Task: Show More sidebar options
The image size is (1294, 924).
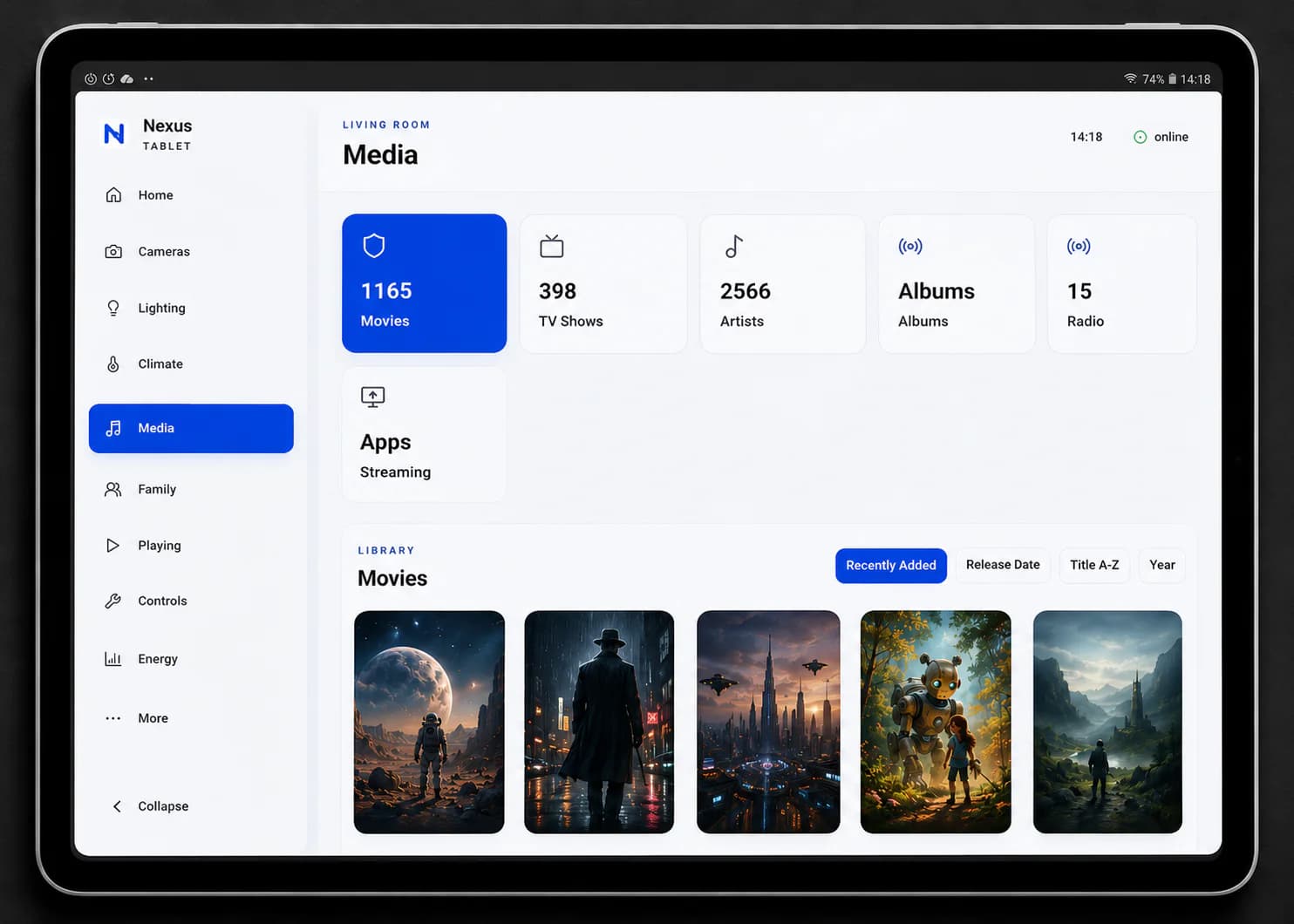Action: 191,718
